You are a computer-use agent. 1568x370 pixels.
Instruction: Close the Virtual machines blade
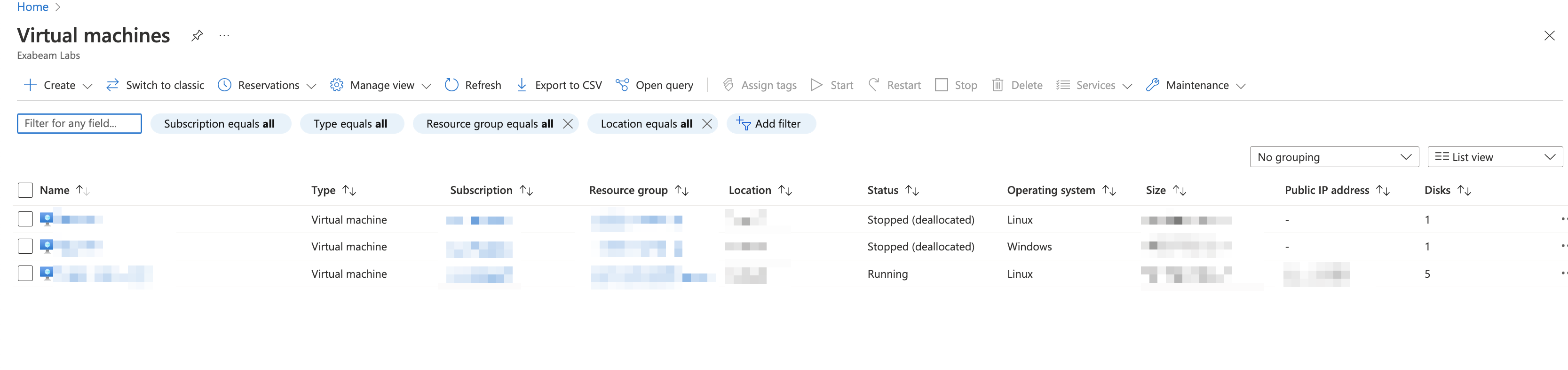1549,36
